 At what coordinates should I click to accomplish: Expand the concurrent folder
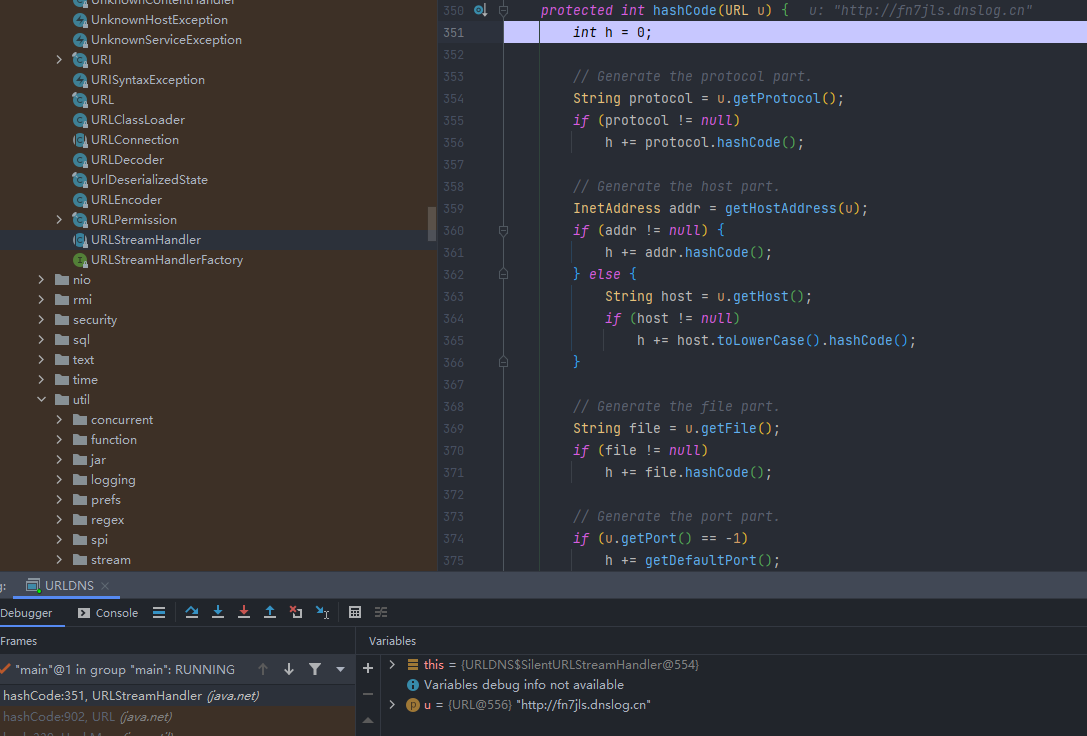[x=59, y=419]
